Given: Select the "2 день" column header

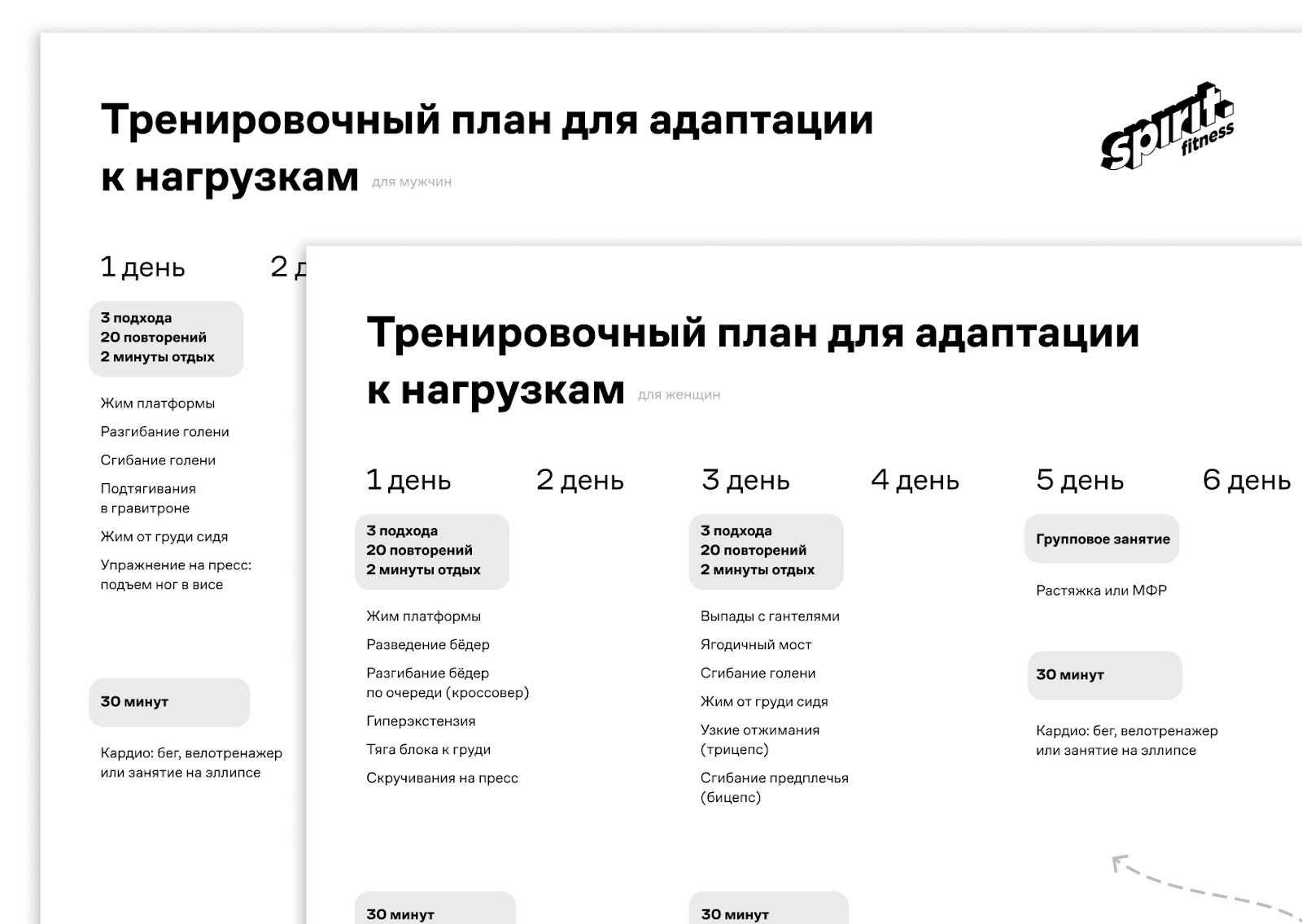Looking at the screenshot, I should 579,480.
